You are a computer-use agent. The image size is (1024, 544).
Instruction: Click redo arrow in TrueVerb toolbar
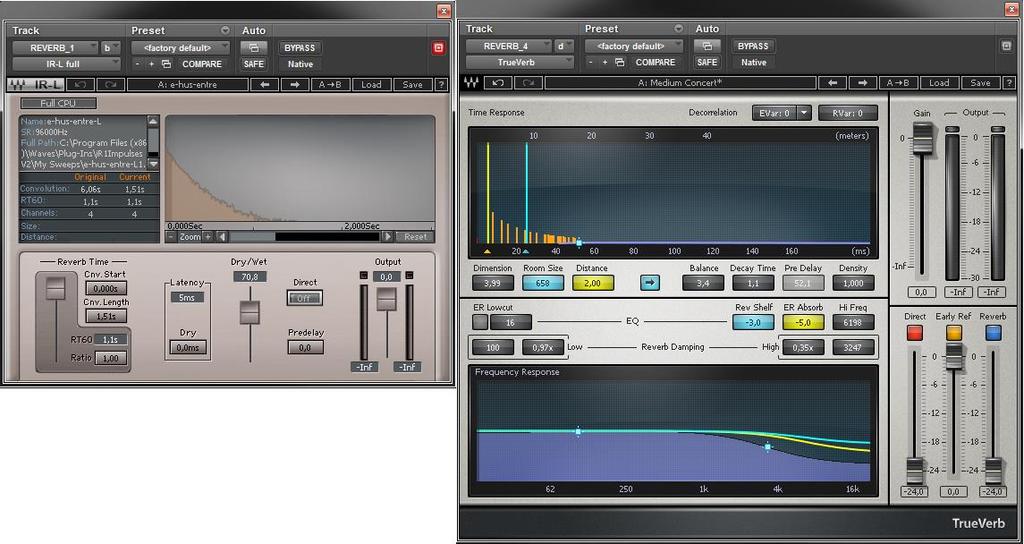point(528,83)
